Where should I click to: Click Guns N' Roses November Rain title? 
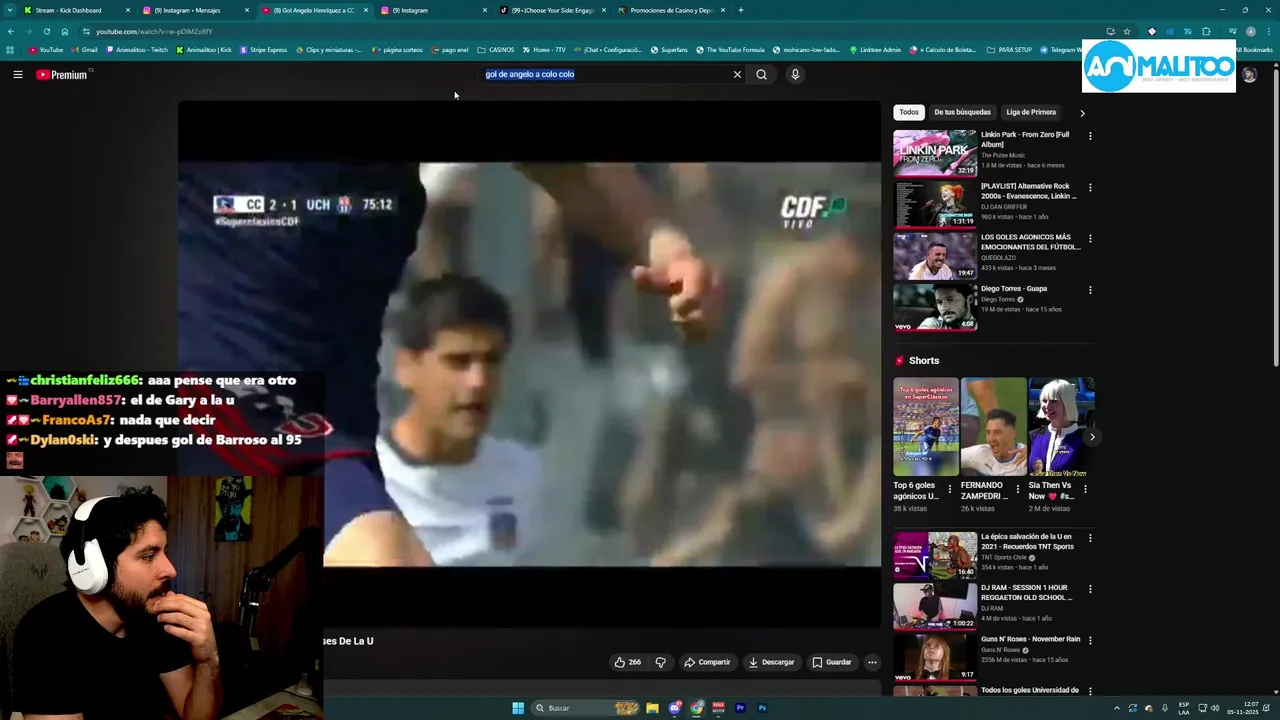click(1030, 639)
